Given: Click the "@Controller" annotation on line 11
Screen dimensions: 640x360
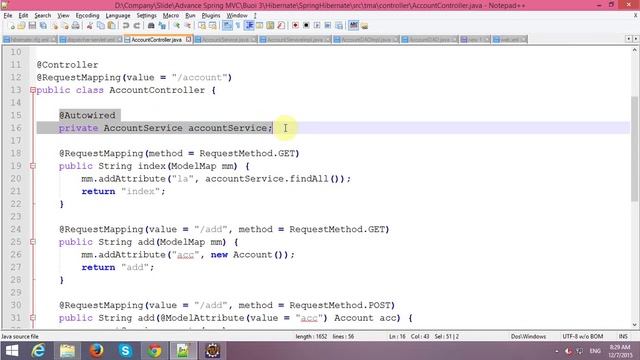Looking at the screenshot, I should [x=67, y=65].
